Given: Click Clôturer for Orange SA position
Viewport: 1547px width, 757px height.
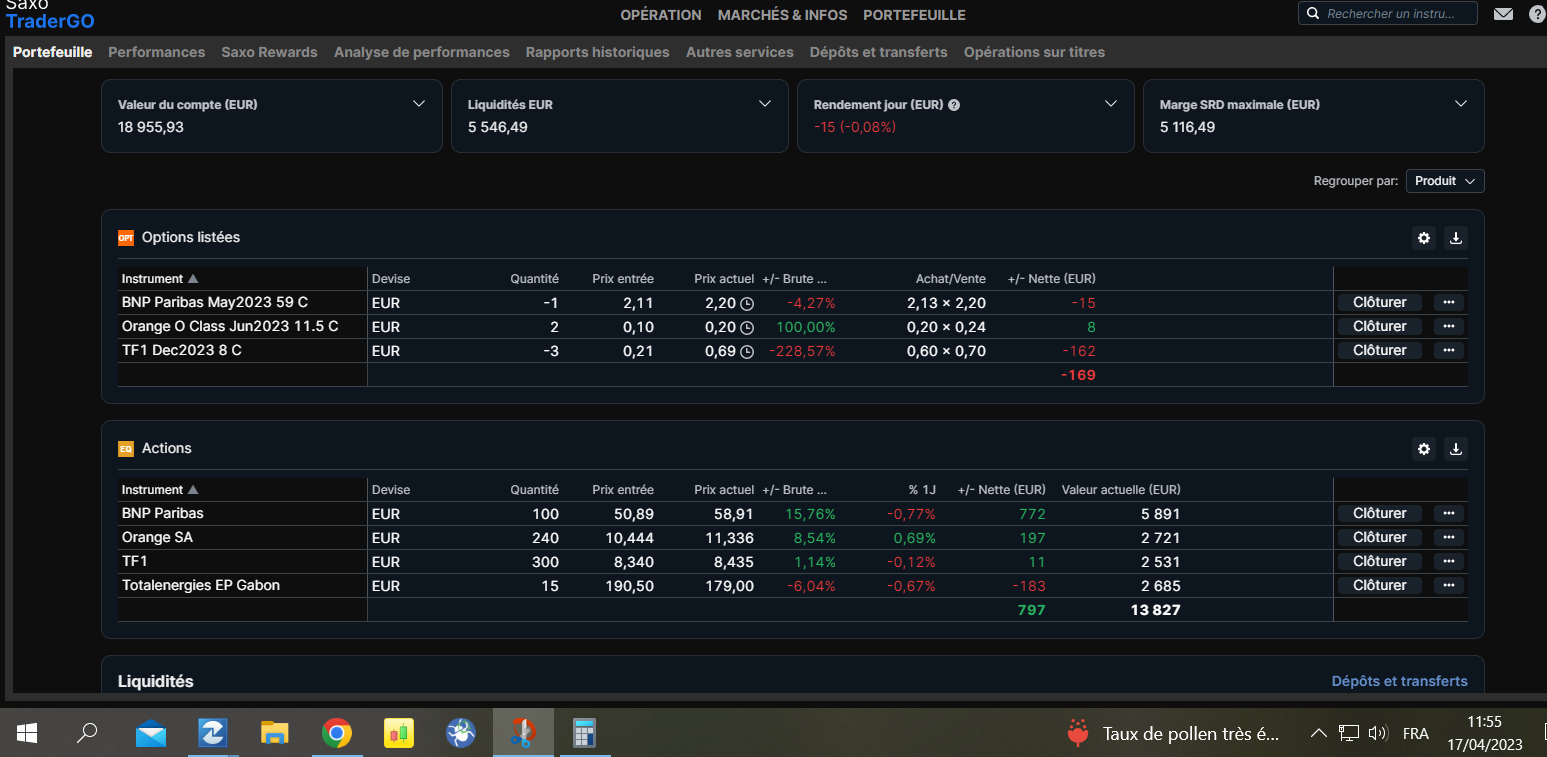Looking at the screenshot, I should pos(1379,537).
